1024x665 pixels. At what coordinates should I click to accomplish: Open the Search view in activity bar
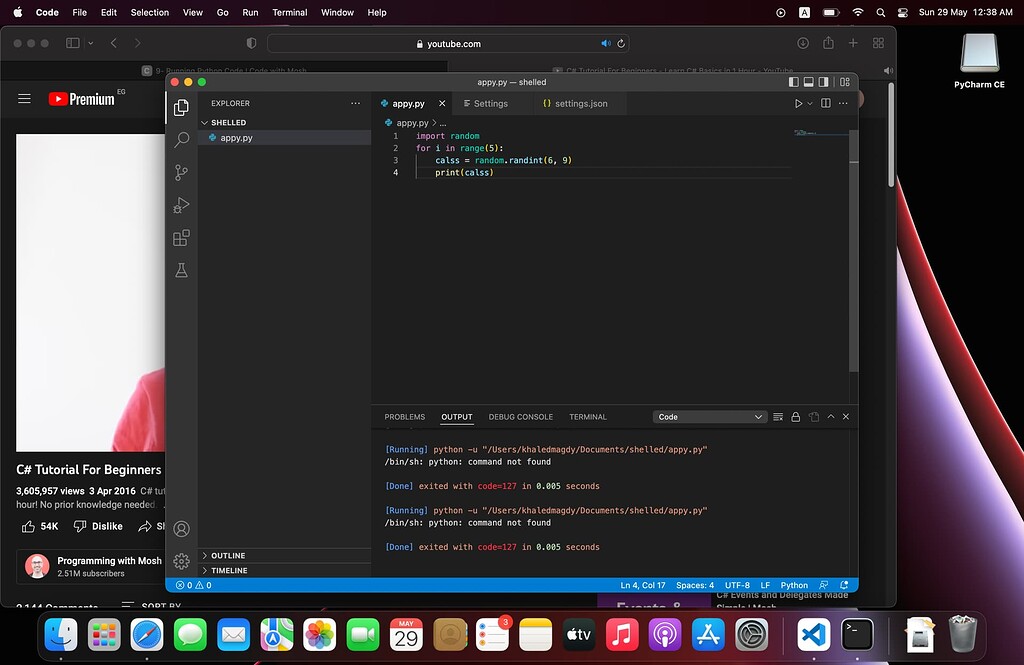tap(181, 140)
